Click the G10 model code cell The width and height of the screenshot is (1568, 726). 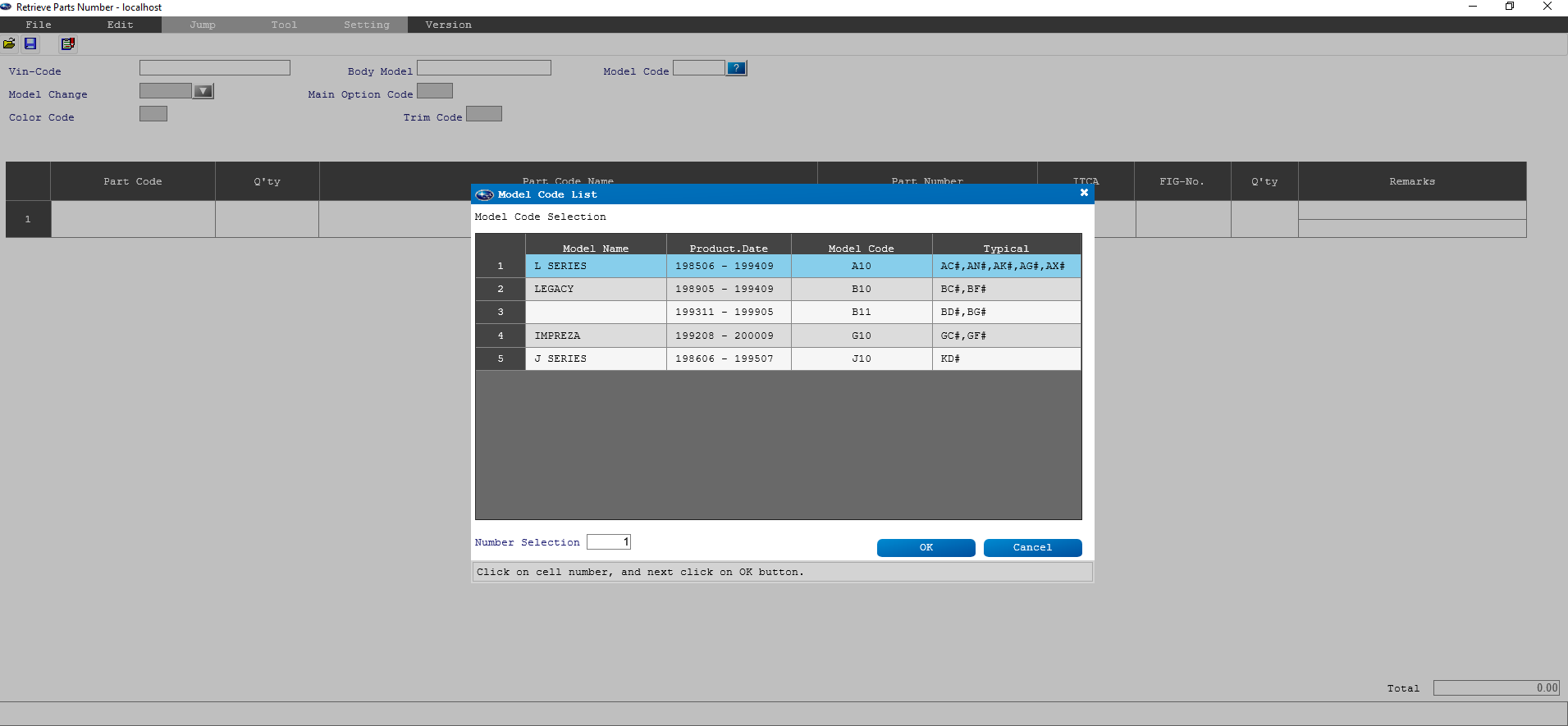point(862,336)
